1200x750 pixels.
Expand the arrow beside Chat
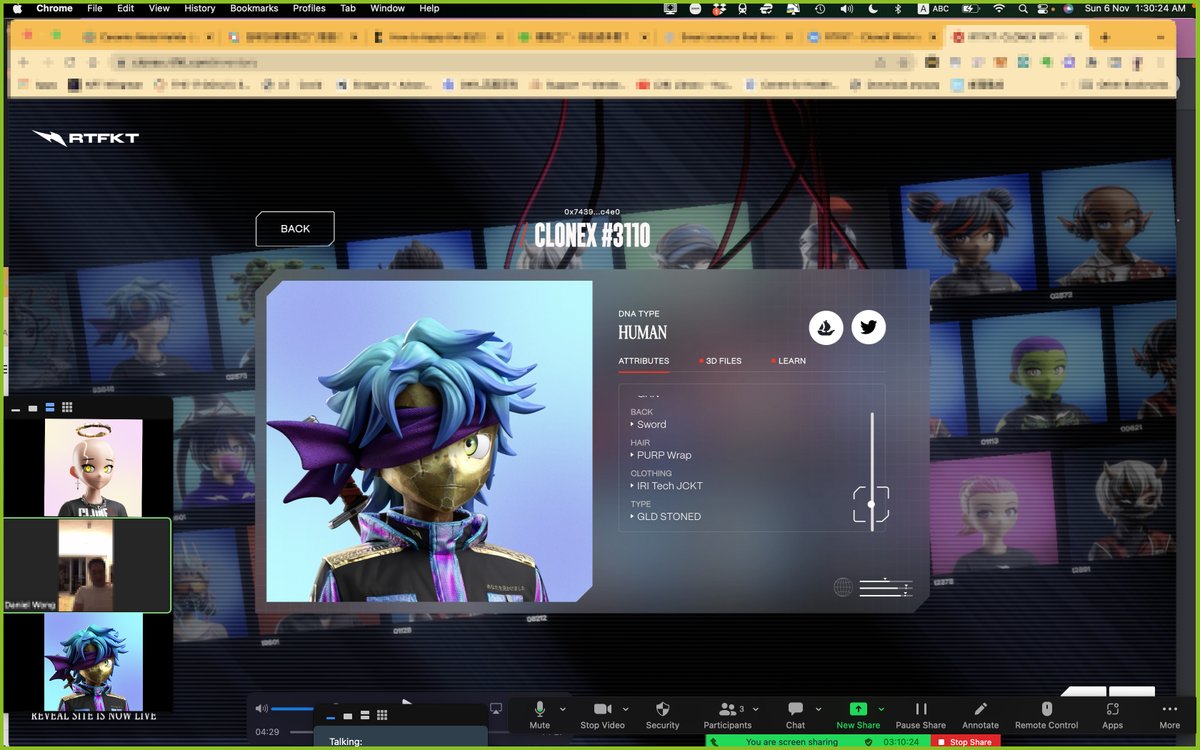[x=818, y=709]
